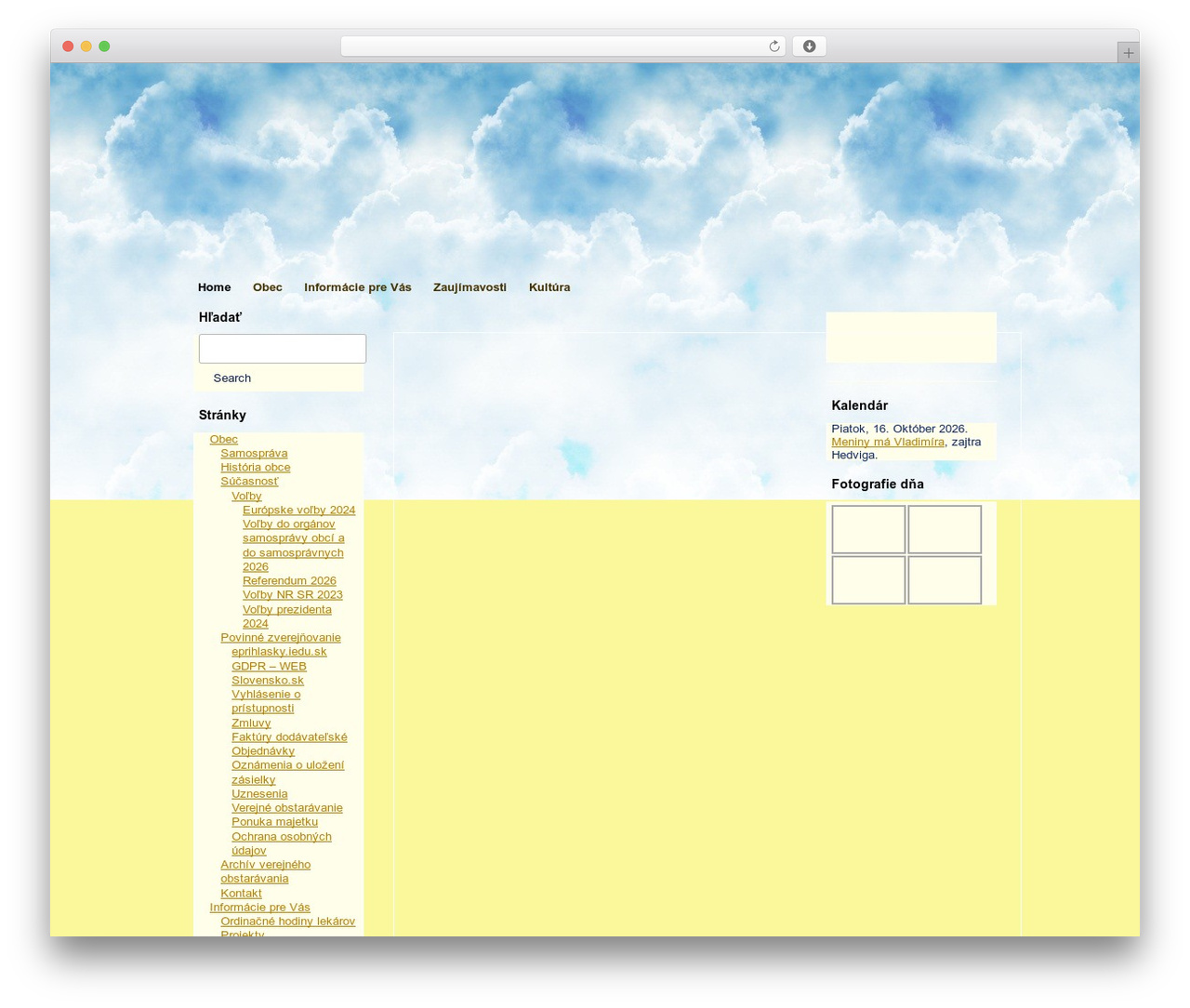
Task: Open Informácie pre Vás in top menu
Action: [x=358, y=287]
